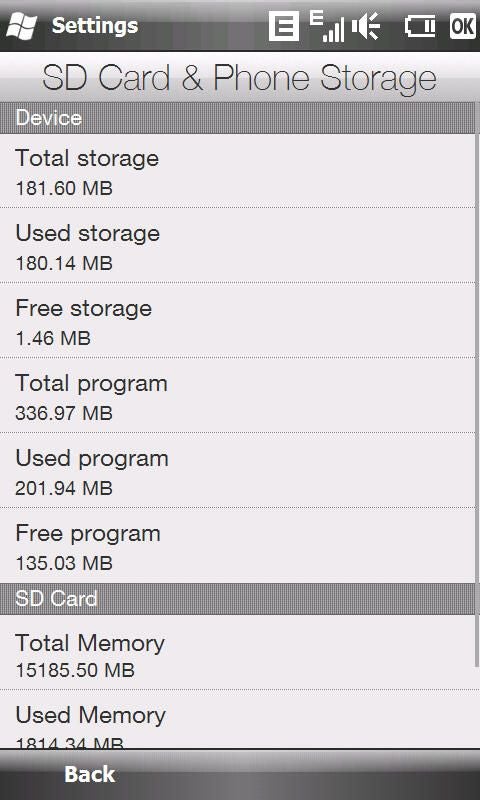Click the SD Card & Phone Storage heading
This screenshot has height=800, width=480.
pyautogui.click(x=239, y=78)
